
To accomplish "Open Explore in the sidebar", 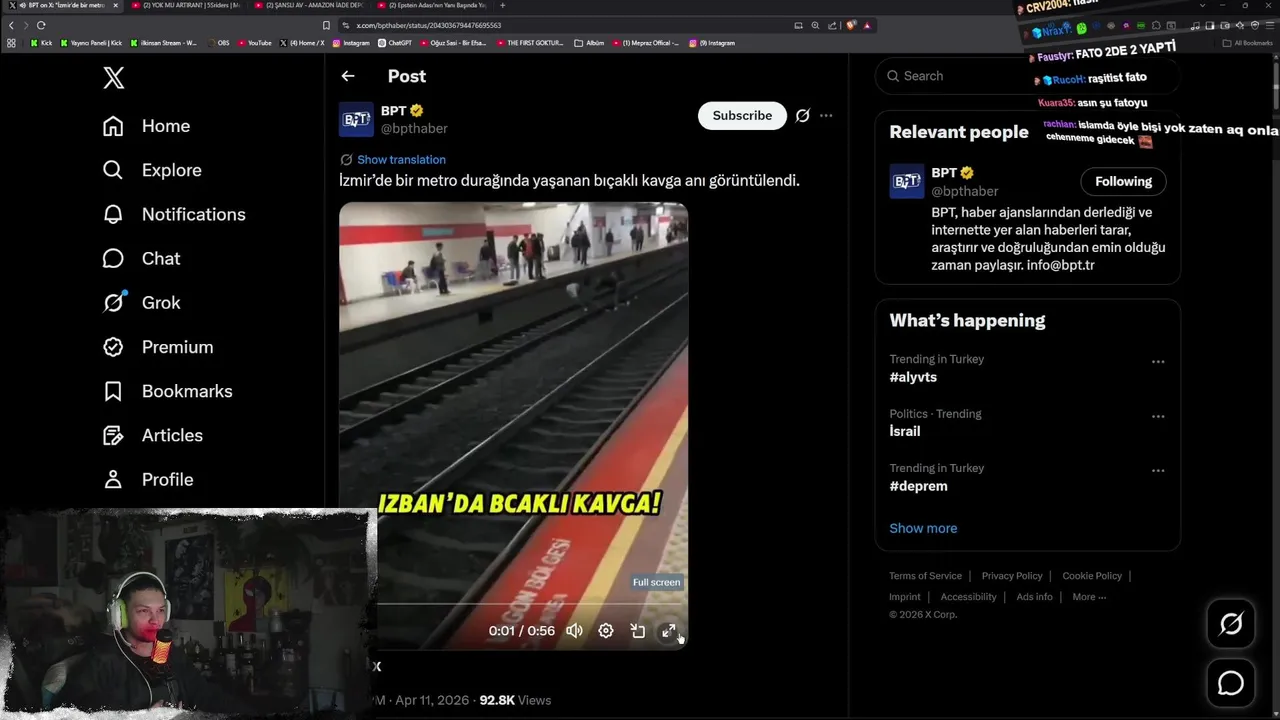I will (x=152, y=170).
